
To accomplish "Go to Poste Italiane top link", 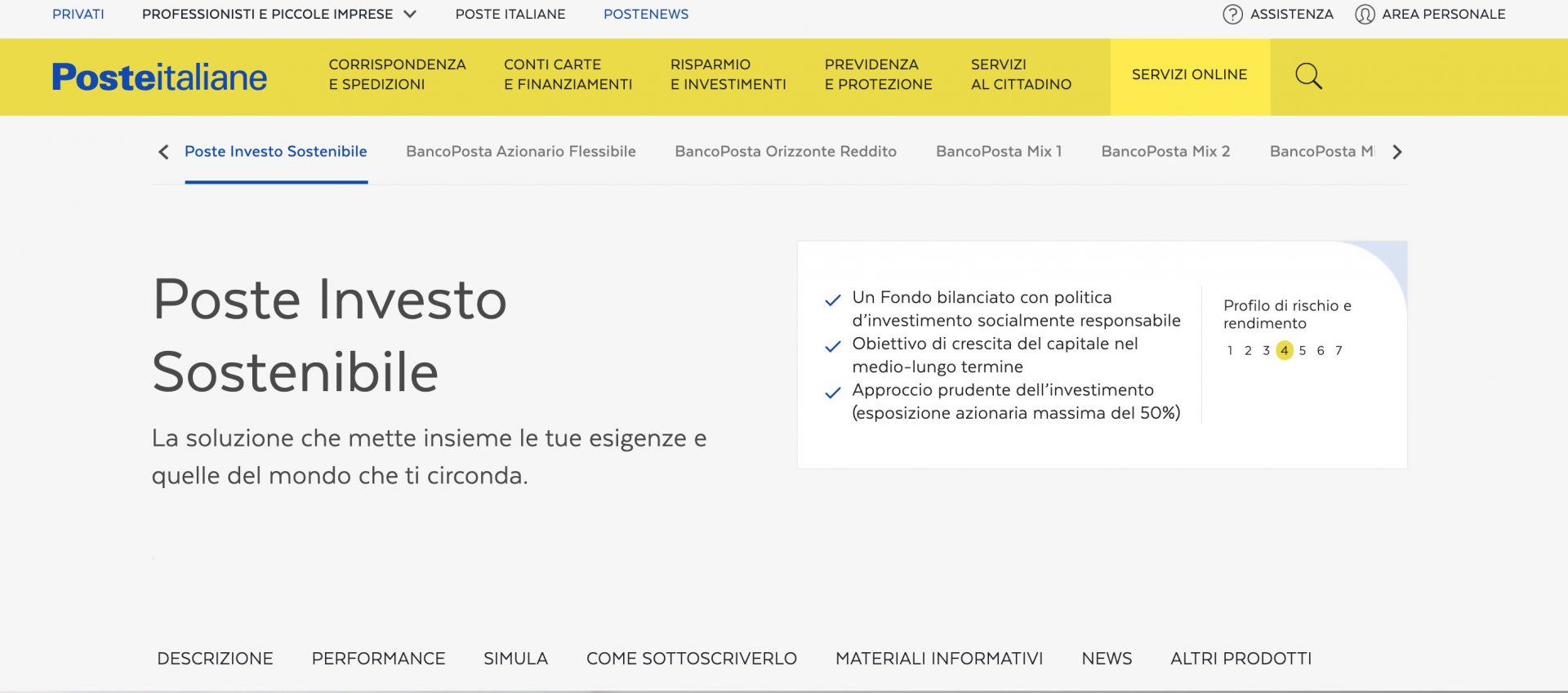I will [510, 14].
